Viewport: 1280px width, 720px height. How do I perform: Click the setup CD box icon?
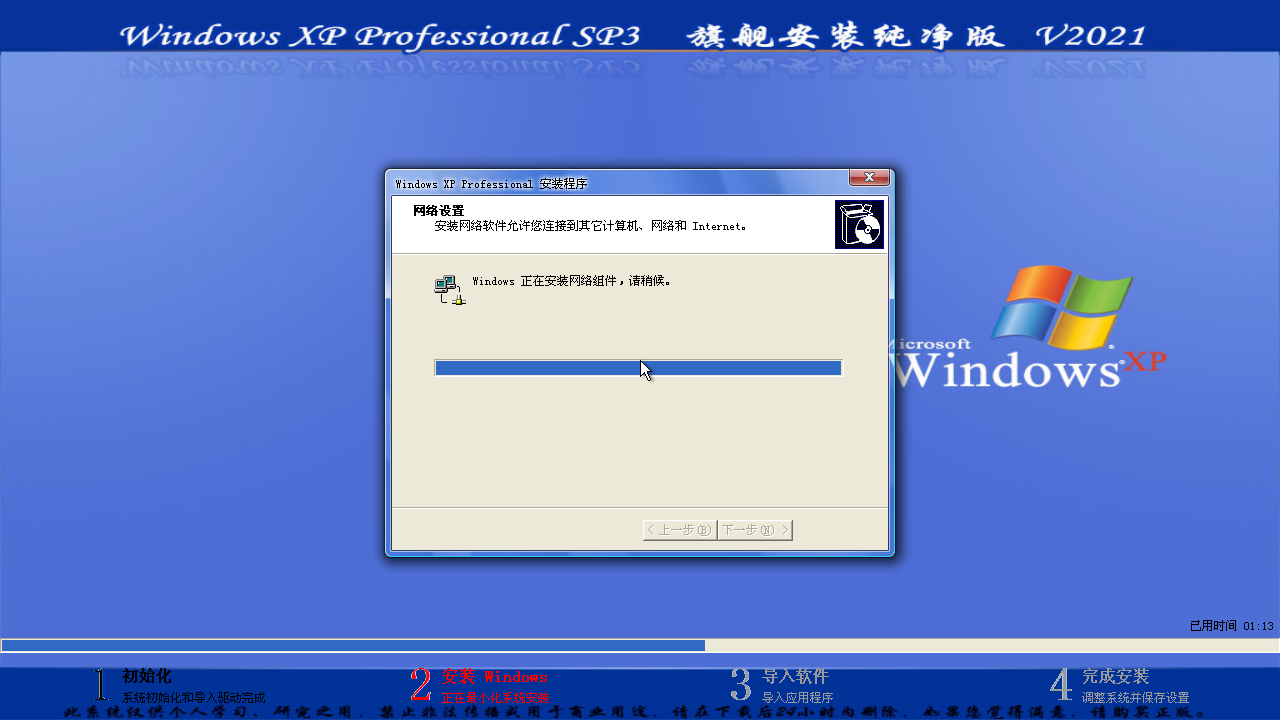(859, 225)
